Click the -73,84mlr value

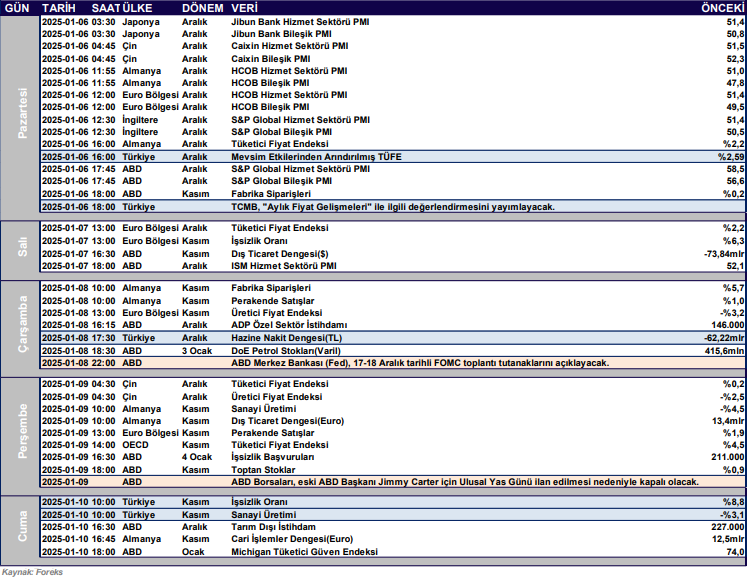point(724,254)
